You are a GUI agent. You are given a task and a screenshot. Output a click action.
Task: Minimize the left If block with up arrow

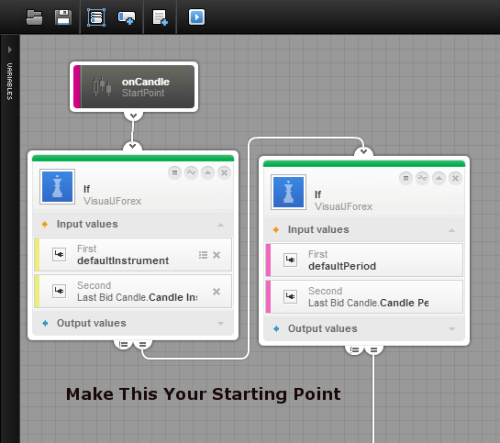[208, 173]
